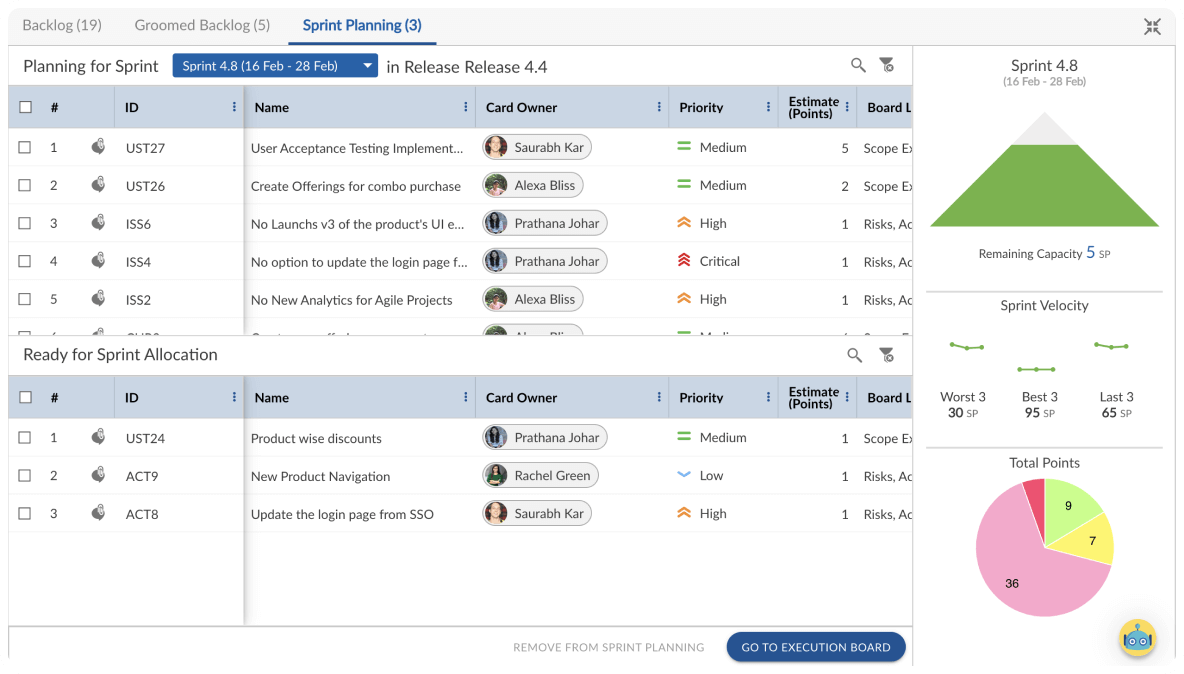
Task: Toggle select-all checkbox in sprint planning header
Action: (x=25, y=107)
